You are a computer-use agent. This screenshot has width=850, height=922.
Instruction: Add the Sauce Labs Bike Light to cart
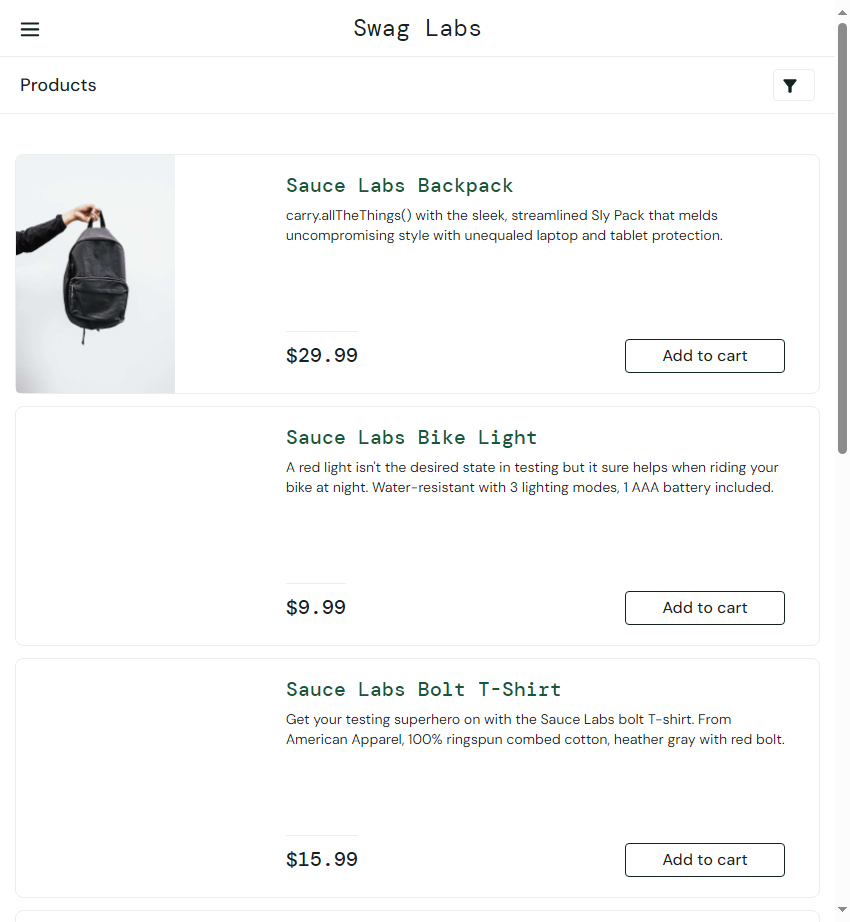pos(704,608)
